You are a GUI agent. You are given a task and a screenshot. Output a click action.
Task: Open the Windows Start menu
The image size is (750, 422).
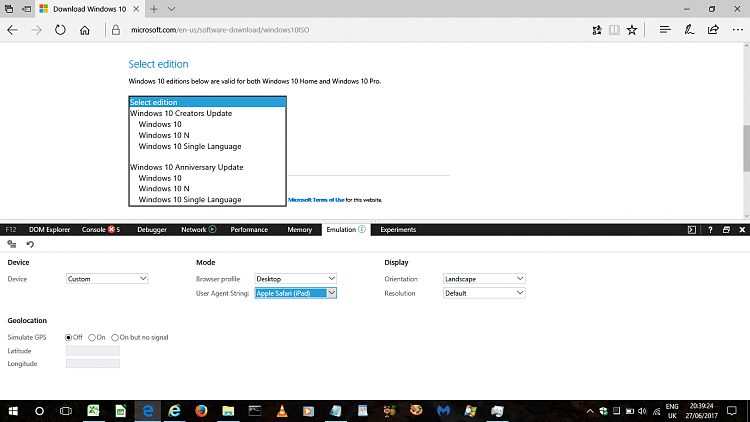click(13, 411)
